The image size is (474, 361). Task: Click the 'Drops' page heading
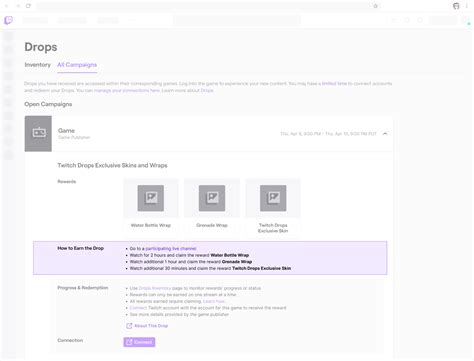[x=41, y=47]
